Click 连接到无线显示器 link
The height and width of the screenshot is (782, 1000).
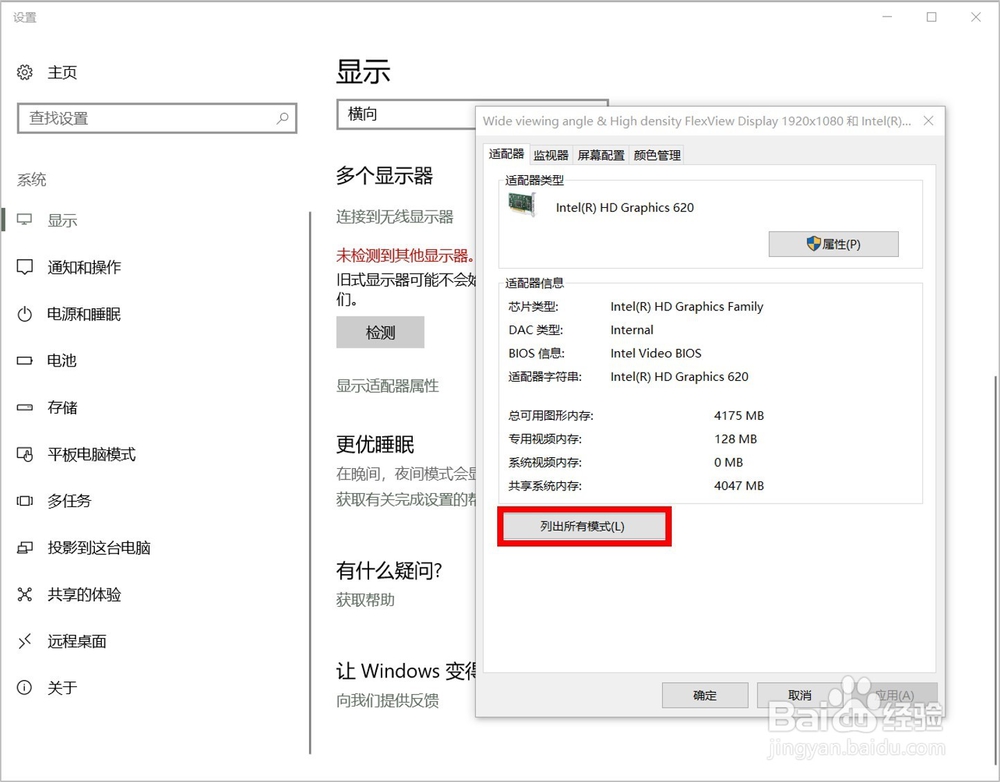(395, 217)
